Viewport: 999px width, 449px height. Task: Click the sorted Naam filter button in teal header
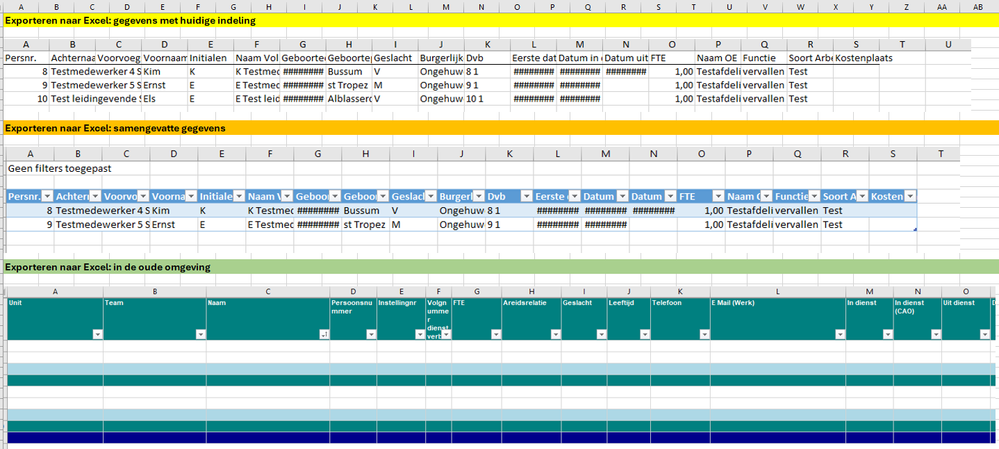(324, 334)
